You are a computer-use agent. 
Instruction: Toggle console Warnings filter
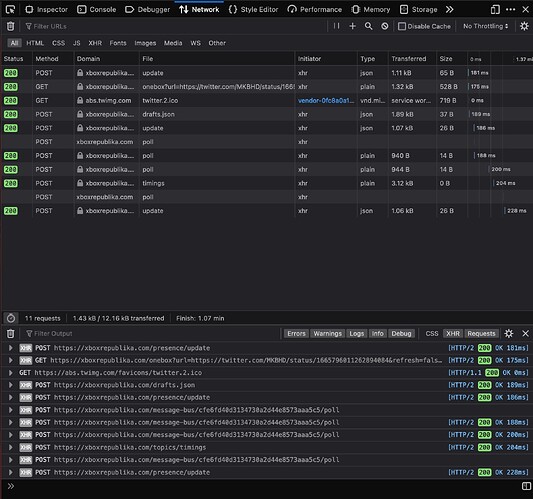327,333
